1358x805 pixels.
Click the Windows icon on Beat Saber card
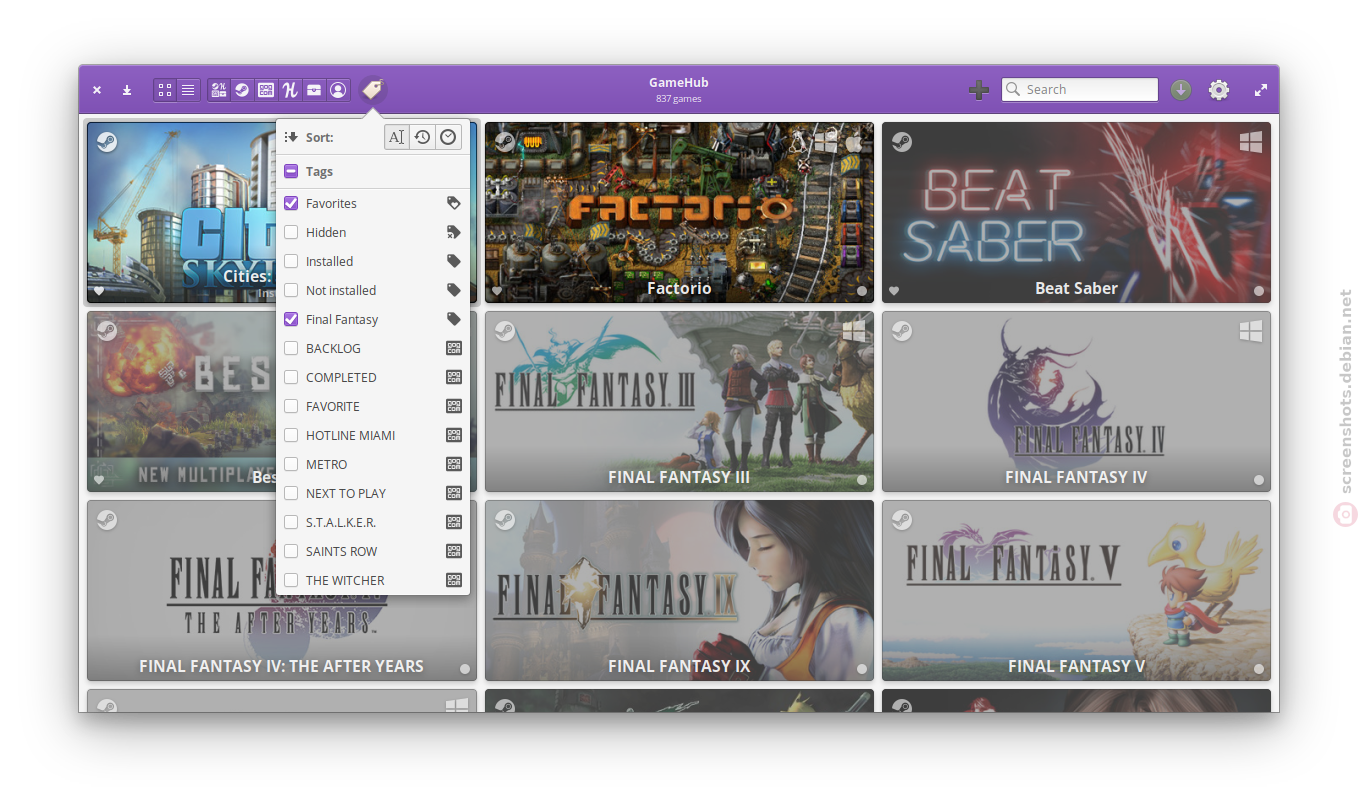coord(1250,142)
